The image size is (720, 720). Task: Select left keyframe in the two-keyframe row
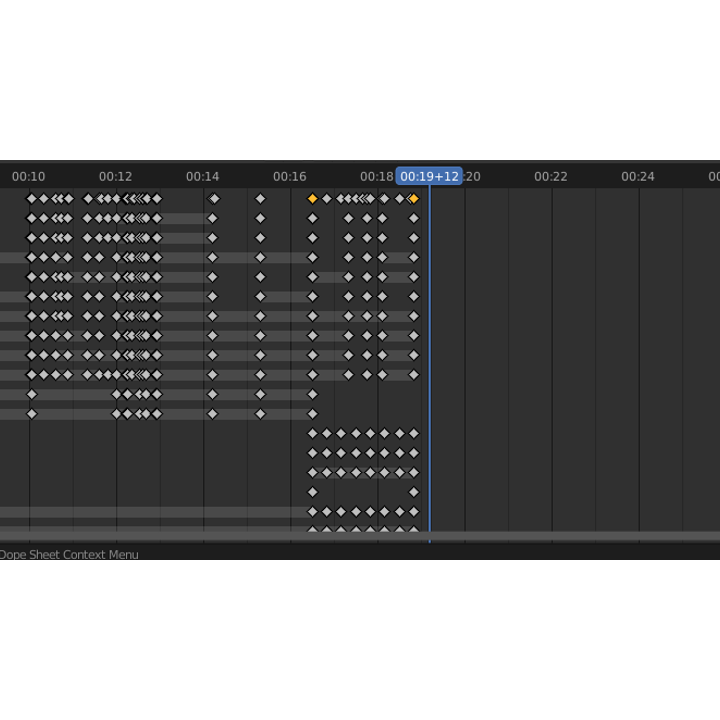[312, 492]
